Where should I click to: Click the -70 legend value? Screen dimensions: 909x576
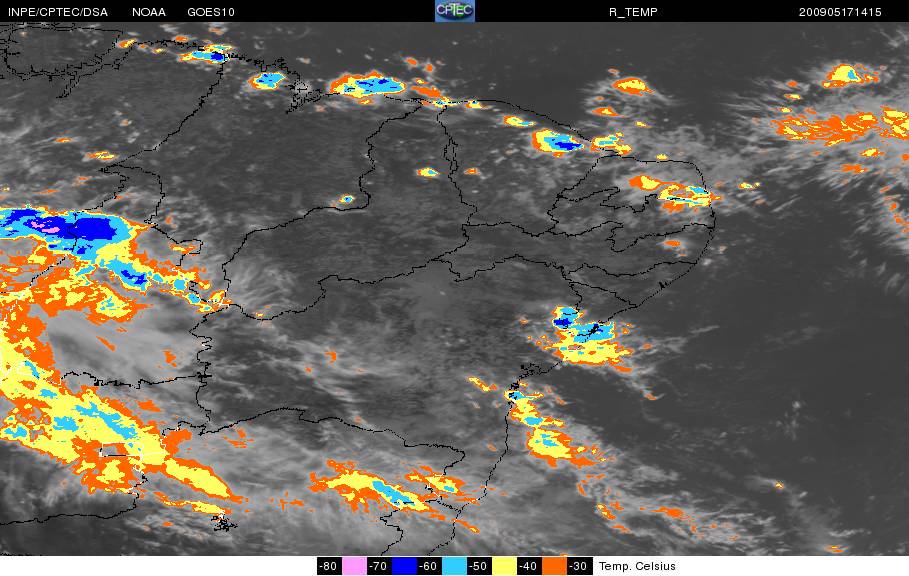coord(379,566)
